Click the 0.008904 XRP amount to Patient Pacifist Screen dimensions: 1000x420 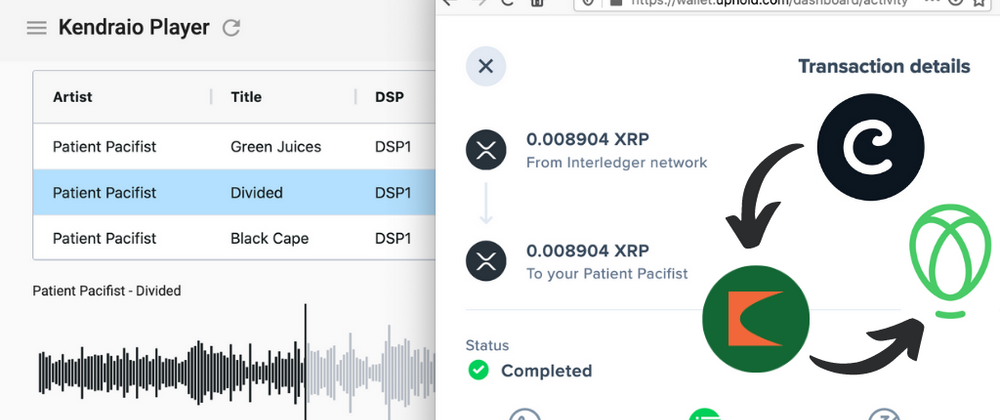point(587,250)
